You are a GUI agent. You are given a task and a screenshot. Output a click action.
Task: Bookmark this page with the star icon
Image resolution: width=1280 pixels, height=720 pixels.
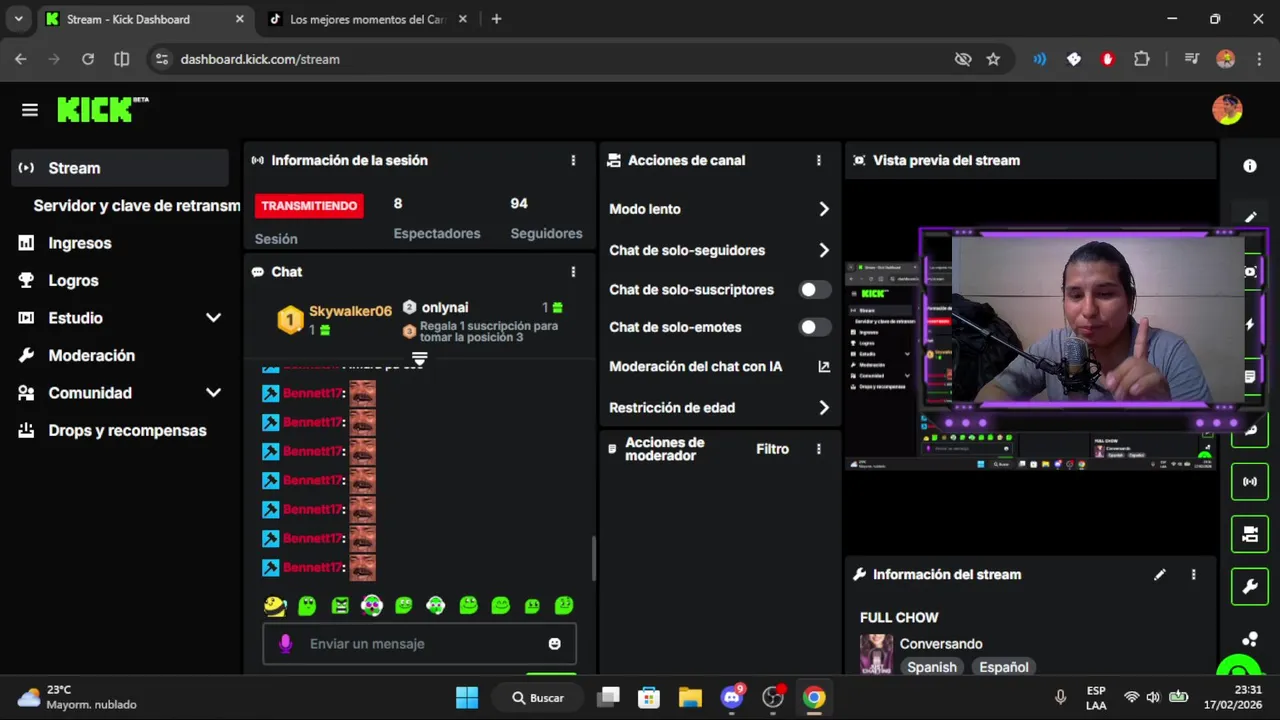993,59
